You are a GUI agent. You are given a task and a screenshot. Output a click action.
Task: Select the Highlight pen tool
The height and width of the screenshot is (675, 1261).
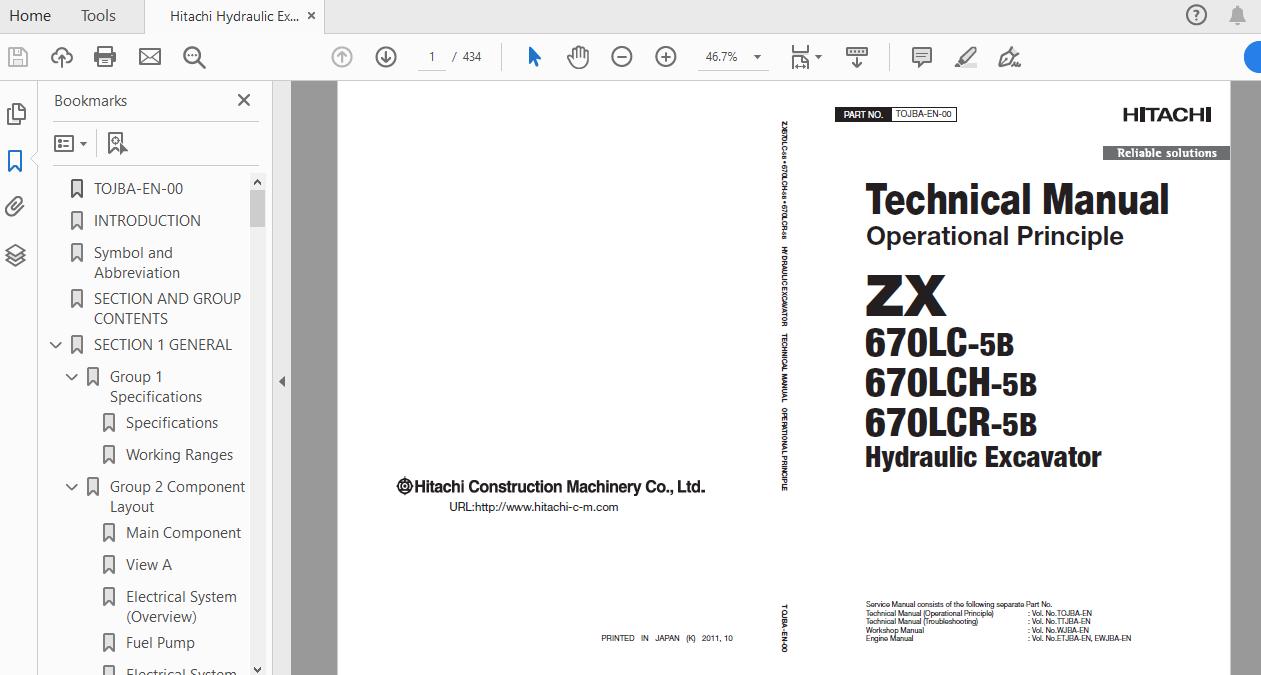(x=966, y=57)
